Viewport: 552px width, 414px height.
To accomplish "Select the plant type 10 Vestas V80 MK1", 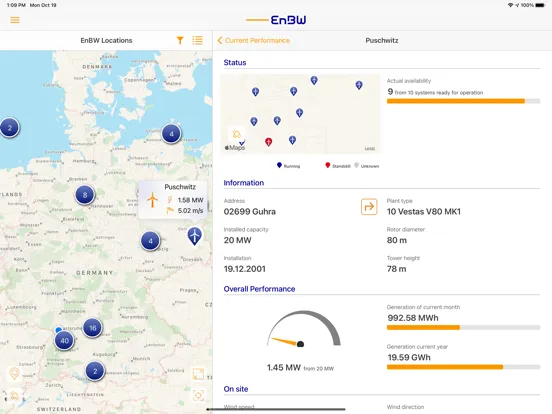I will [424, 212].
